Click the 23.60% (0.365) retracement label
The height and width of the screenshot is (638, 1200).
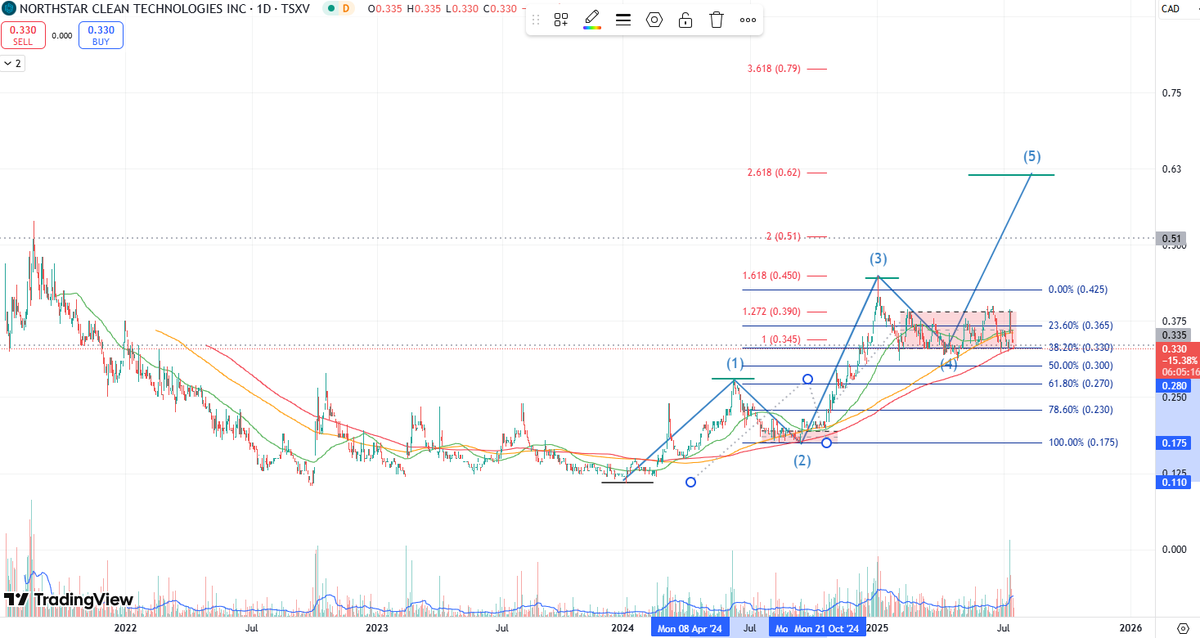click(x=1078, y=326)
